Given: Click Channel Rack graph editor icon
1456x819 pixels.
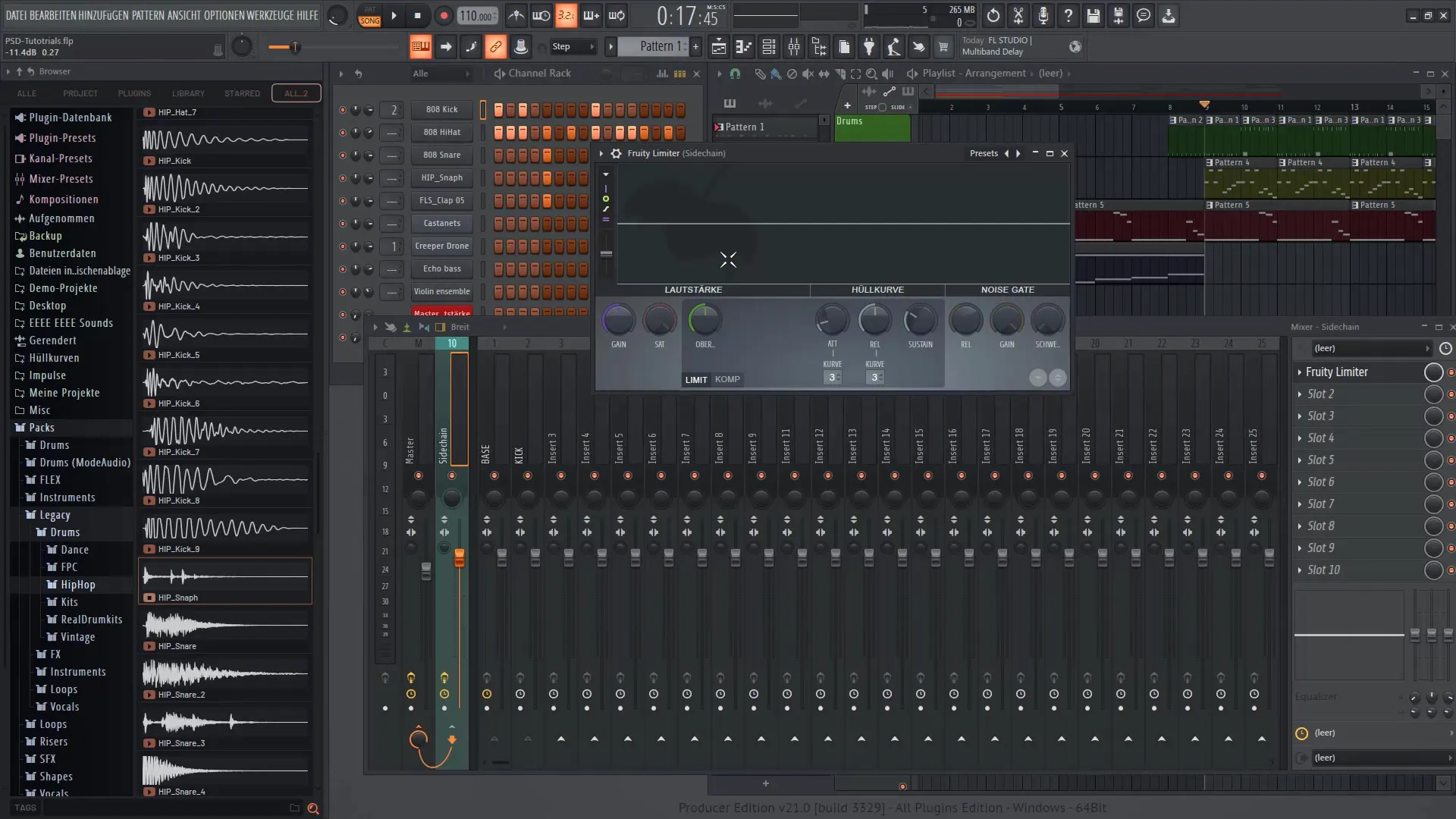Looking at the screenshot, I should tap(663, 74).
